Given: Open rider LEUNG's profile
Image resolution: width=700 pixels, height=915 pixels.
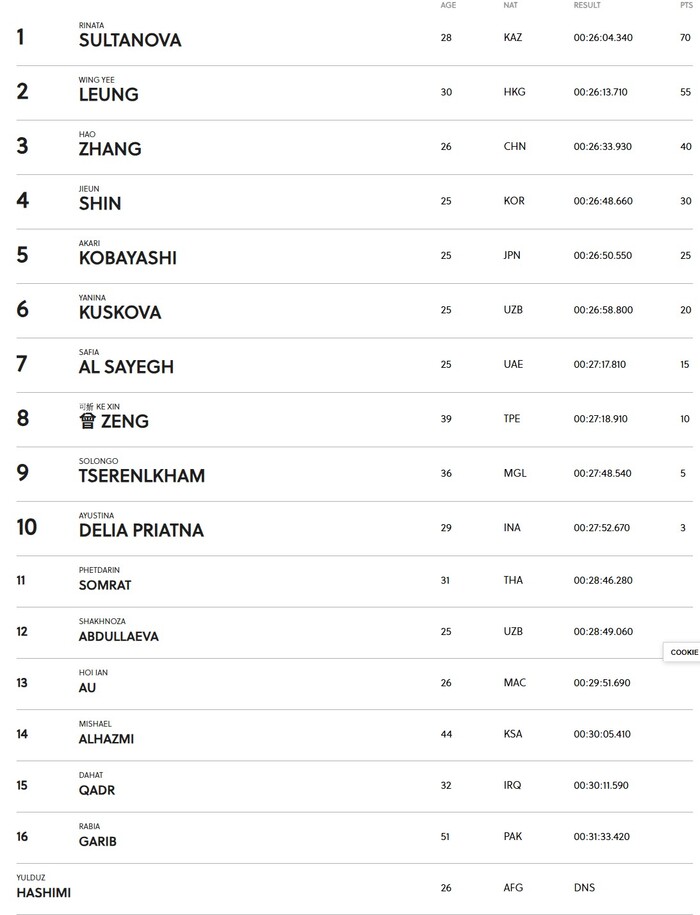Looking at the screenshot, I should [x=108, y=94].
